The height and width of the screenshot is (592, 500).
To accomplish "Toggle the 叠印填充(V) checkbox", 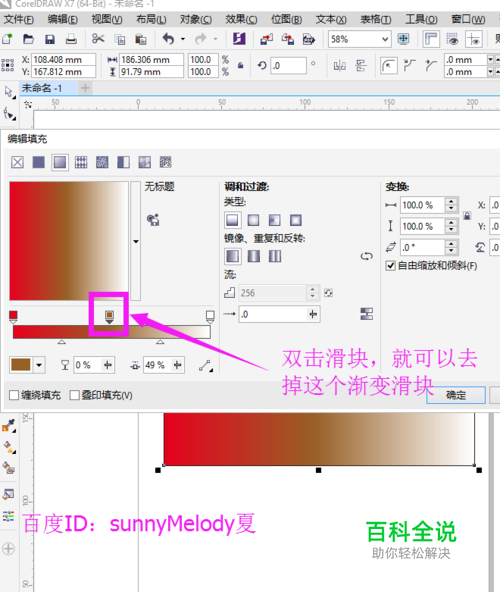I will click(75, 395).
